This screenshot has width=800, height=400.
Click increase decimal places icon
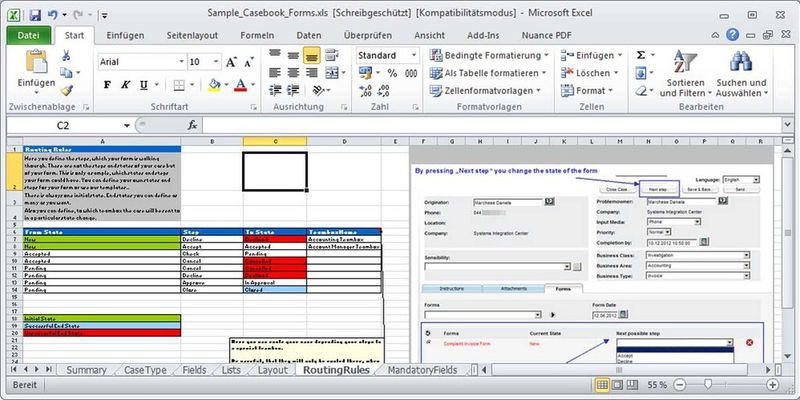(365, 91)
